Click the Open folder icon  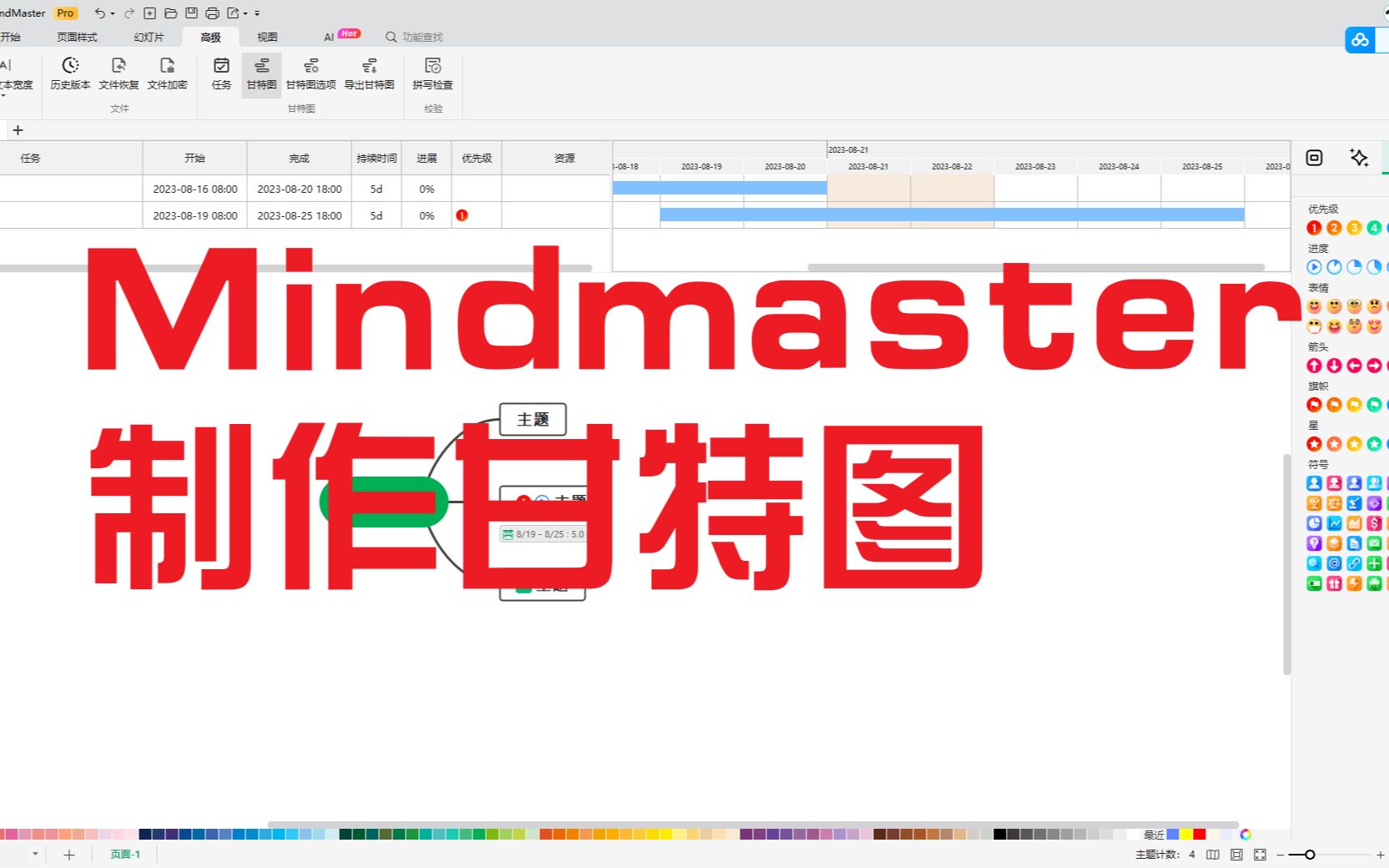(170, 13)
